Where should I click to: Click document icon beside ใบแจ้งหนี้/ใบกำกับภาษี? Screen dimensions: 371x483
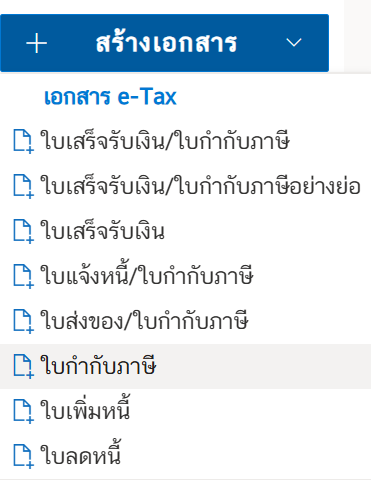pos(23,276)
